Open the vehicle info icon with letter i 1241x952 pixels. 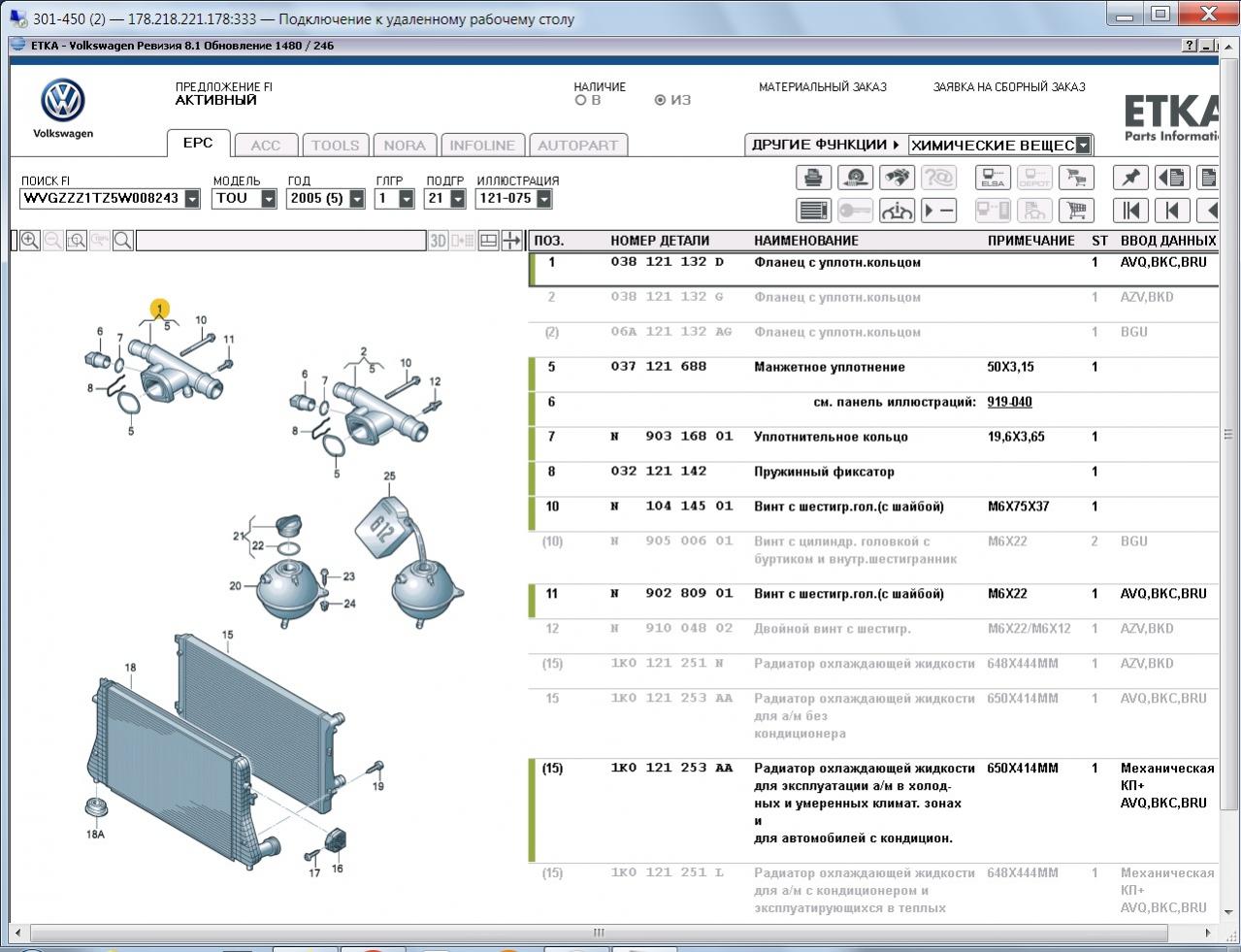(x=897, y=211)
